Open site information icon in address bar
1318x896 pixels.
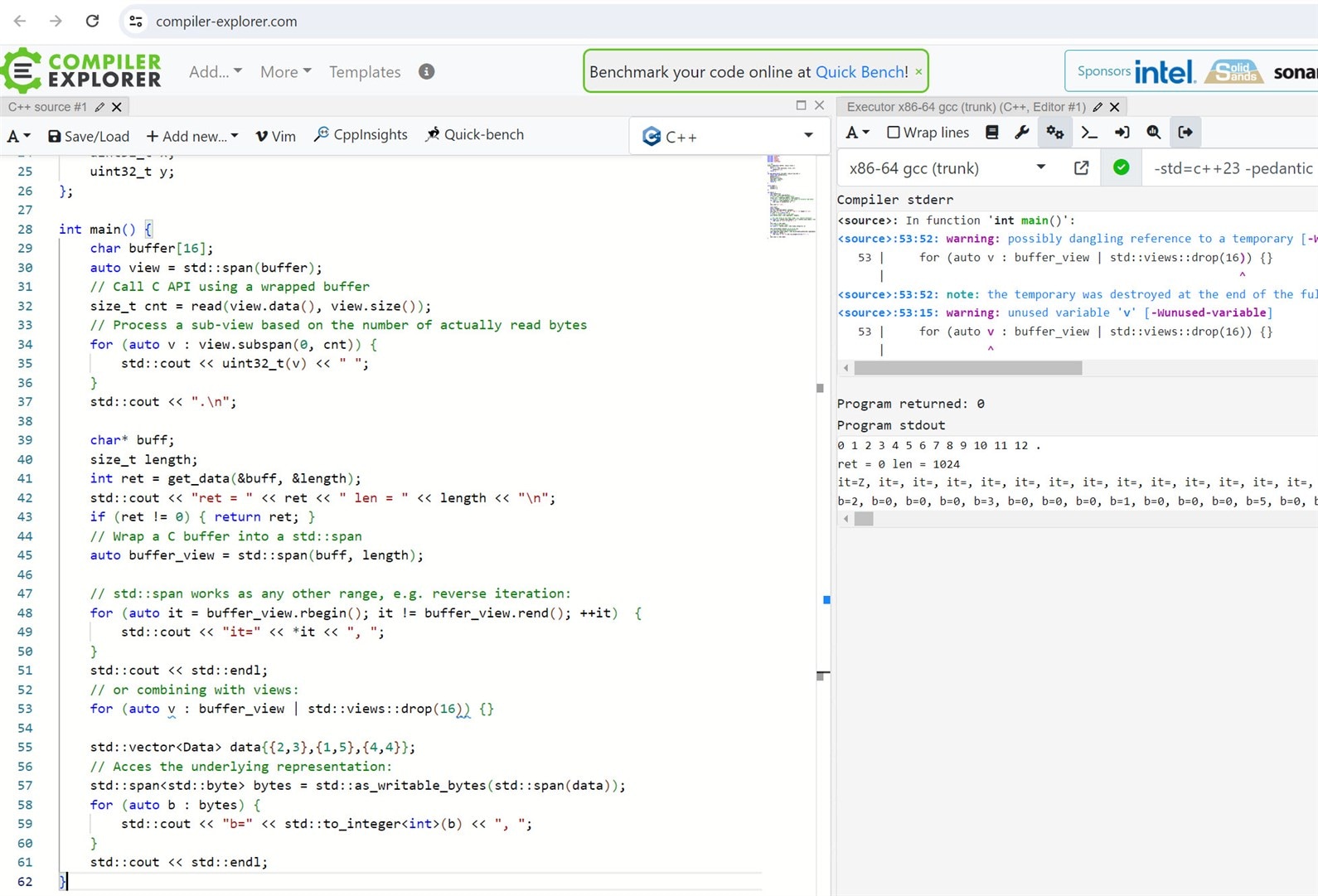tap(136, 21)
